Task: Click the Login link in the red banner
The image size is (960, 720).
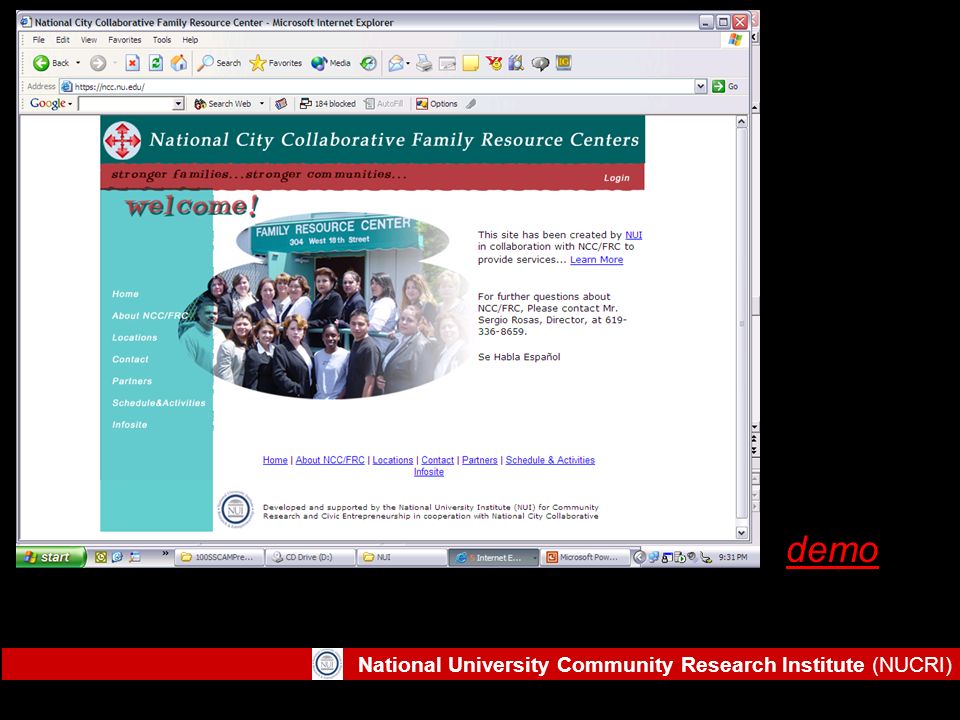Action: (617, 178)
